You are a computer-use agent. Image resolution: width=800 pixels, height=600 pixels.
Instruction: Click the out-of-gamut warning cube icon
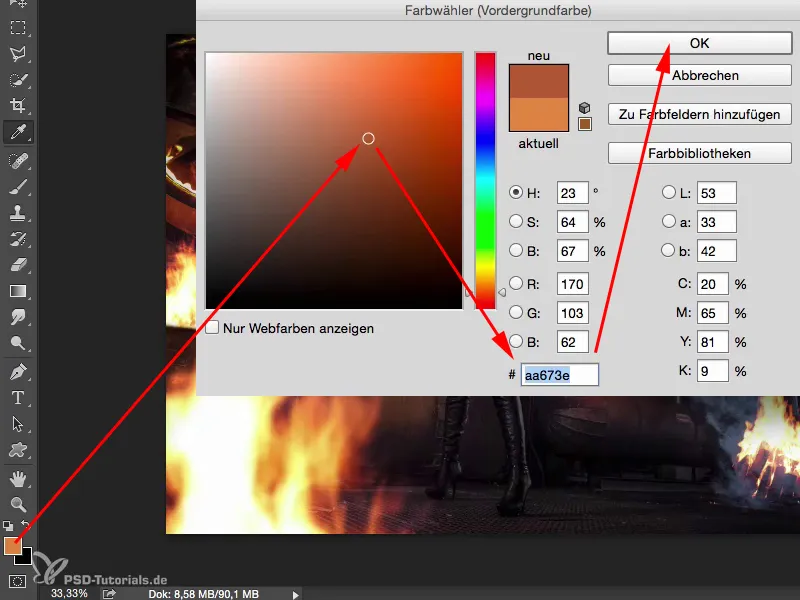585,108
